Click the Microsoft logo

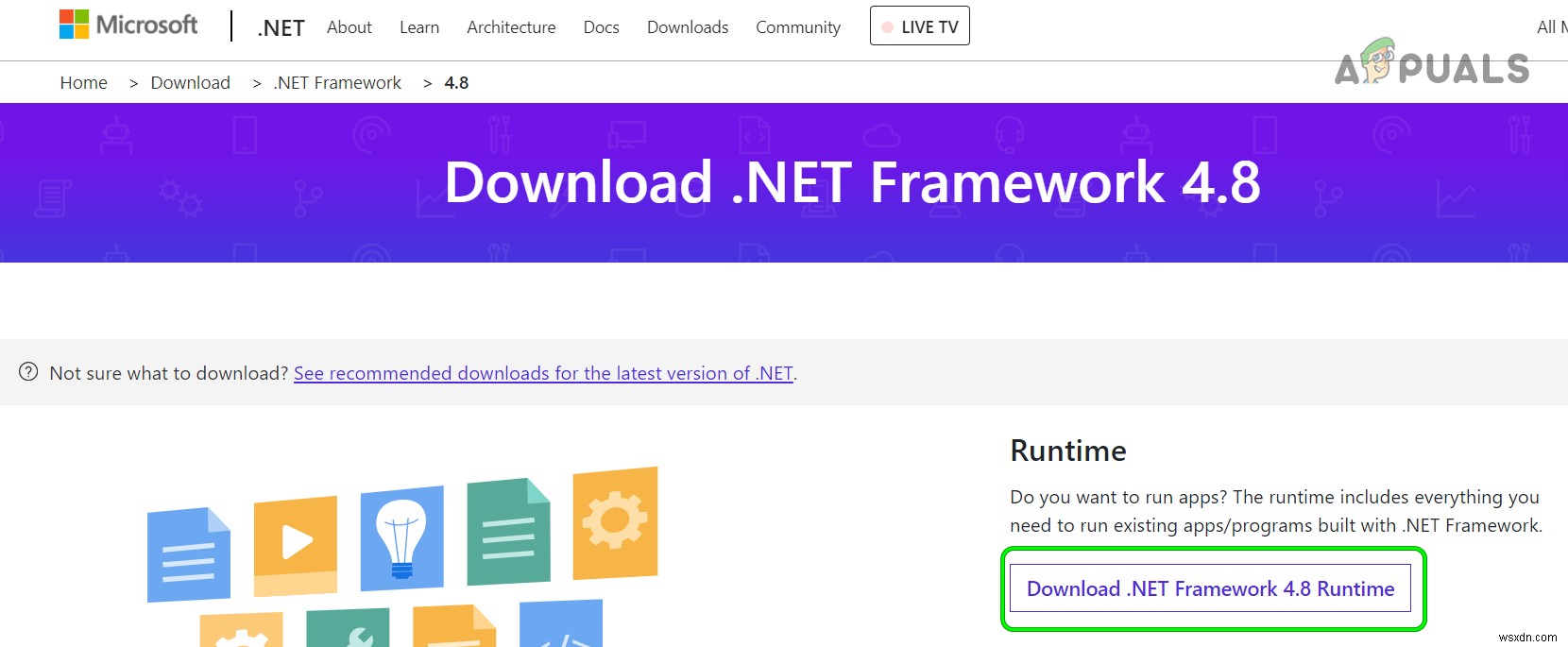point(128,25)
